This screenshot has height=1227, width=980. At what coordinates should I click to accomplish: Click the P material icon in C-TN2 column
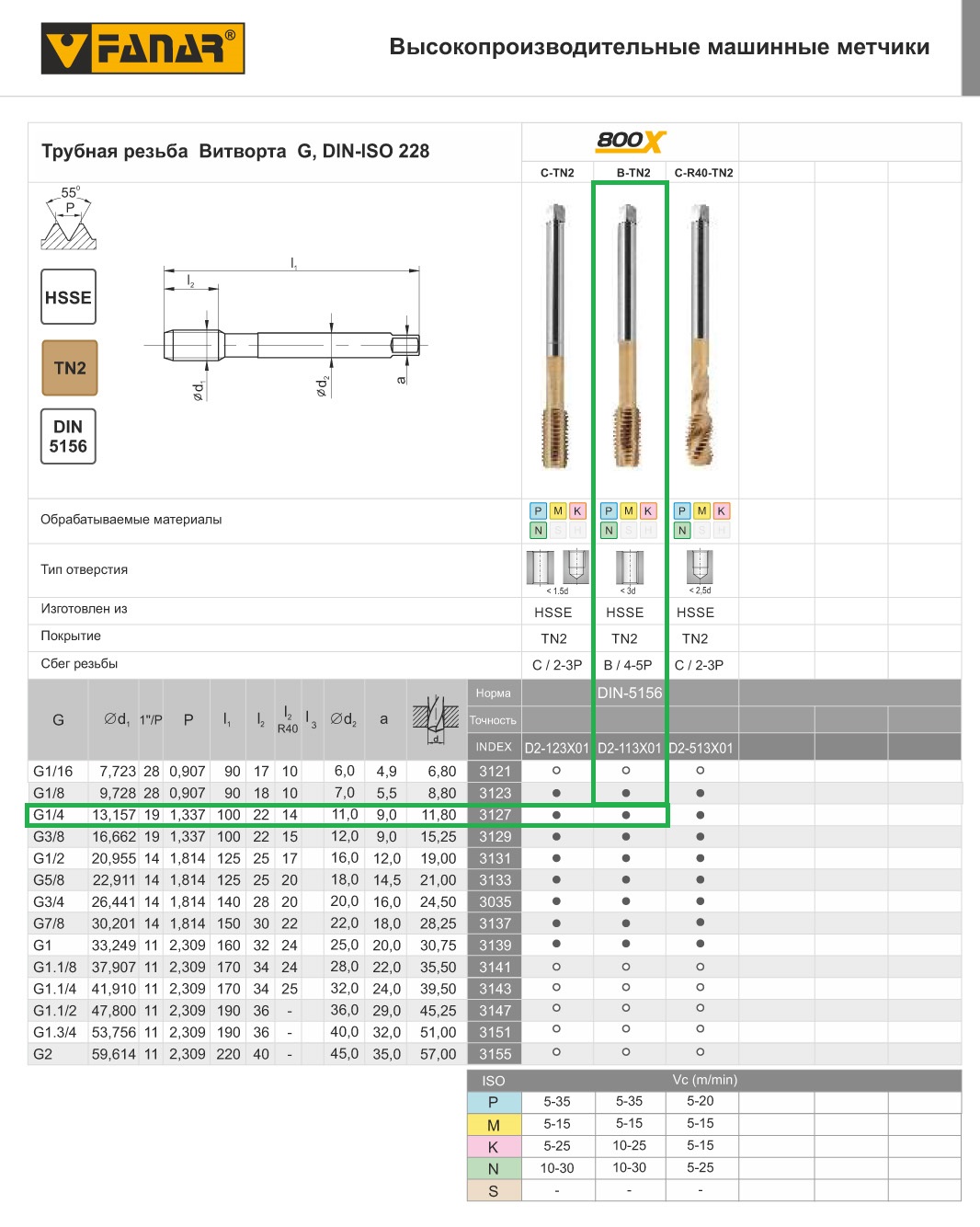[539, 510]
